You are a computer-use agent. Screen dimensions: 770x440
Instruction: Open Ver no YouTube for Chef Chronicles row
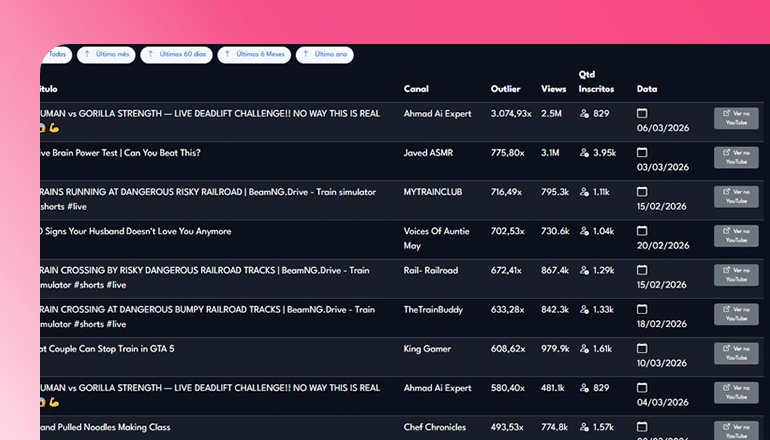[736, 431]
